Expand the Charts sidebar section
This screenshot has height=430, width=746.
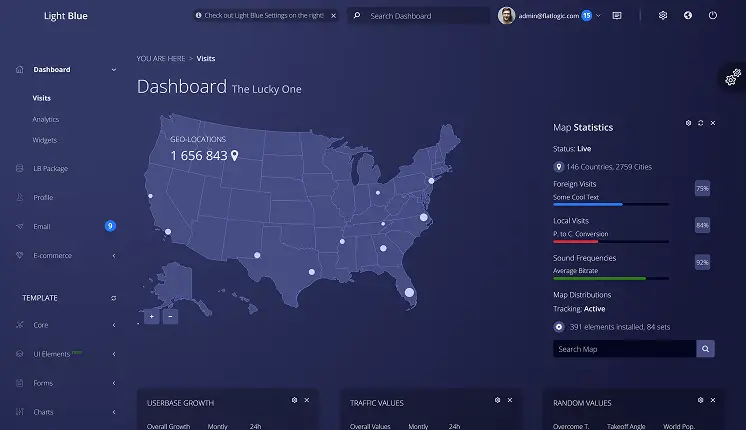coord(114,412)
